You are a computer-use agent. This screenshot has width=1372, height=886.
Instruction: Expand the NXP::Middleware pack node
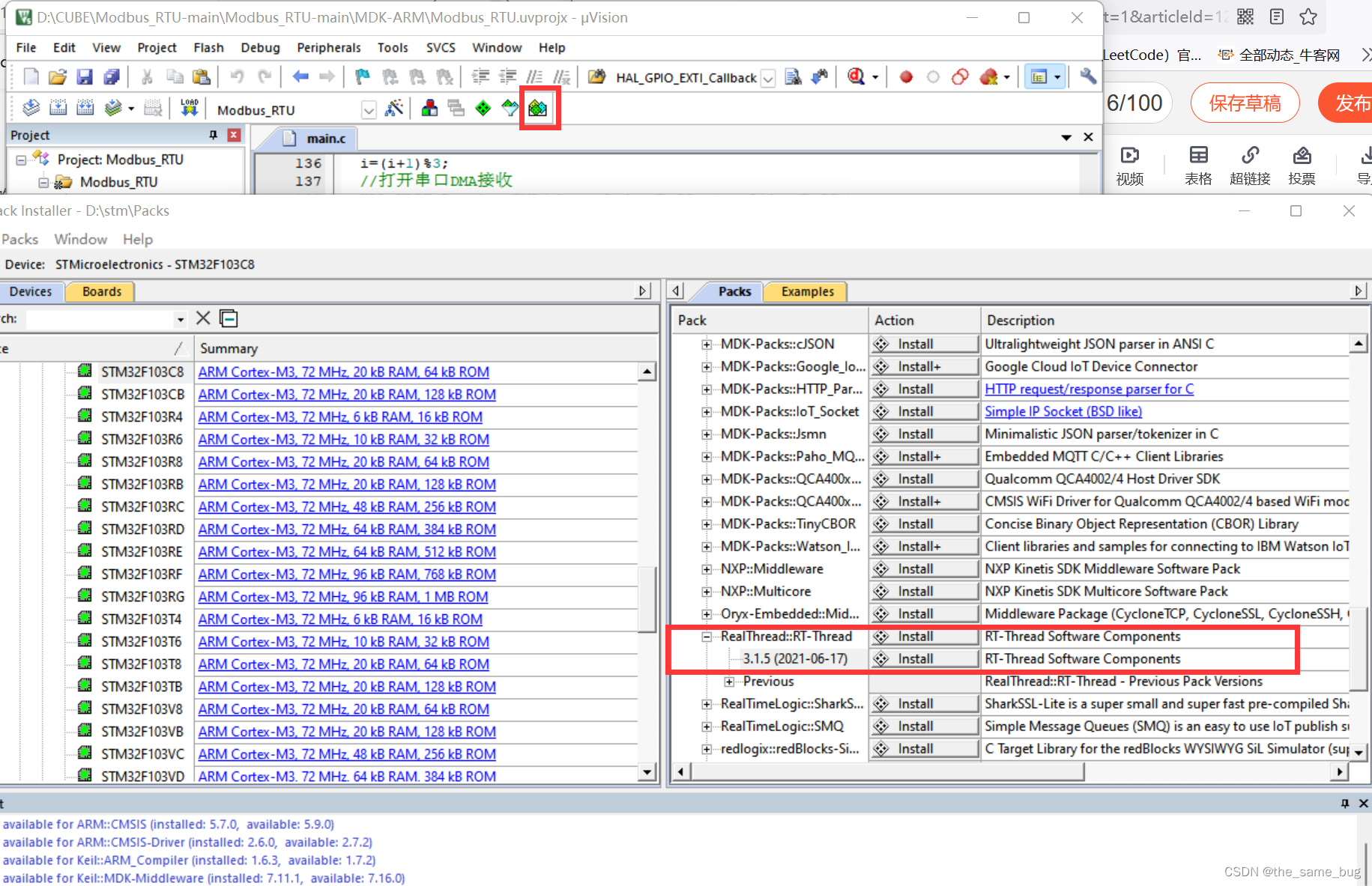coord(707,569)
